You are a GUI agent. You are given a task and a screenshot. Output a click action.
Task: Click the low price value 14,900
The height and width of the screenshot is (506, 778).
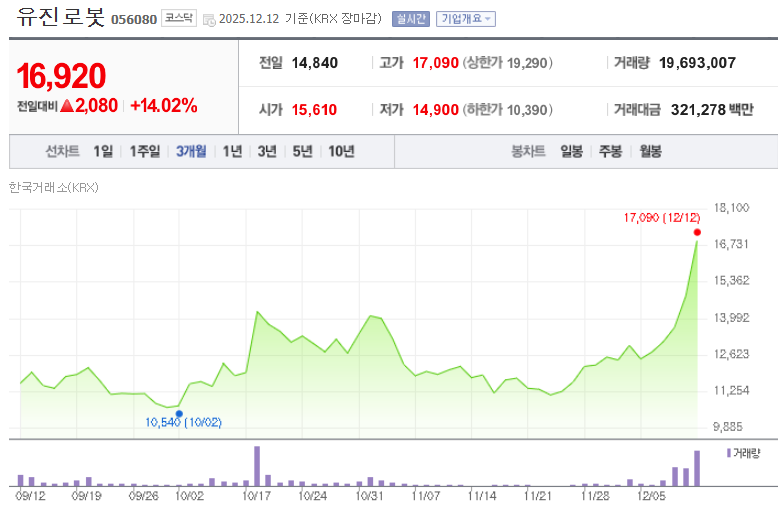point(436,110)
